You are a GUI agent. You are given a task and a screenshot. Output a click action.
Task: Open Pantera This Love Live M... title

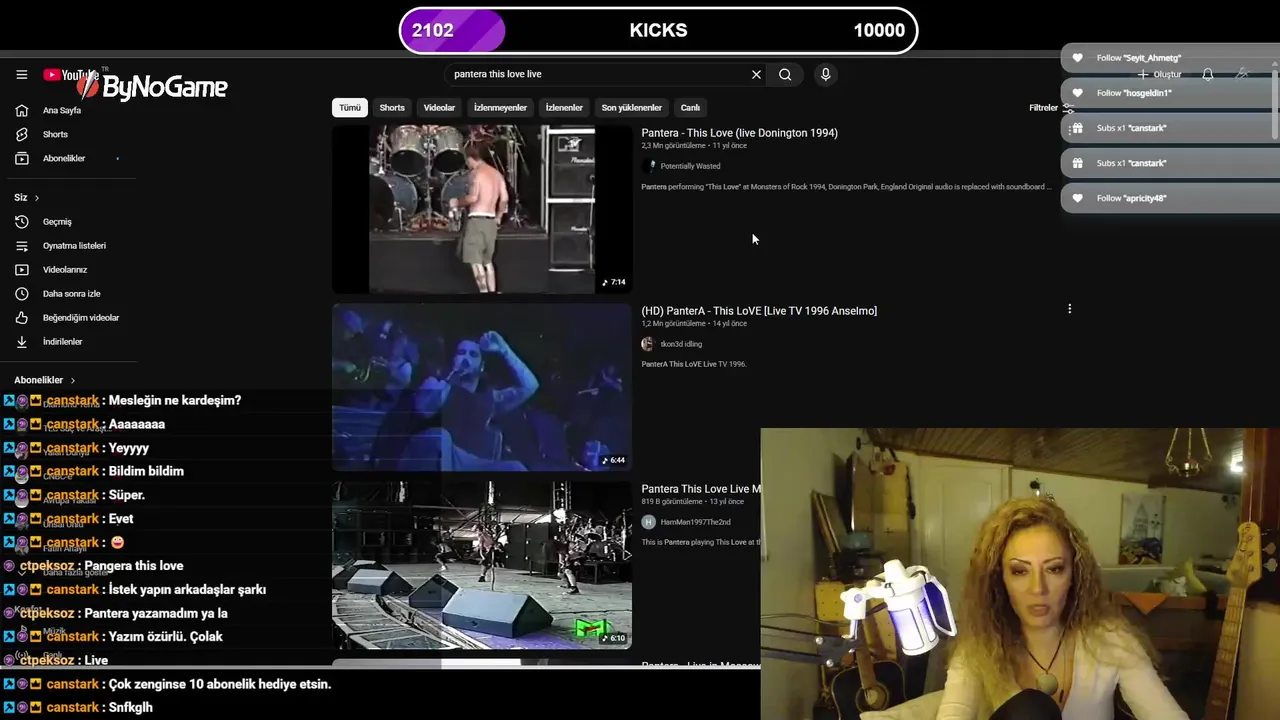[x=701, y=489]
